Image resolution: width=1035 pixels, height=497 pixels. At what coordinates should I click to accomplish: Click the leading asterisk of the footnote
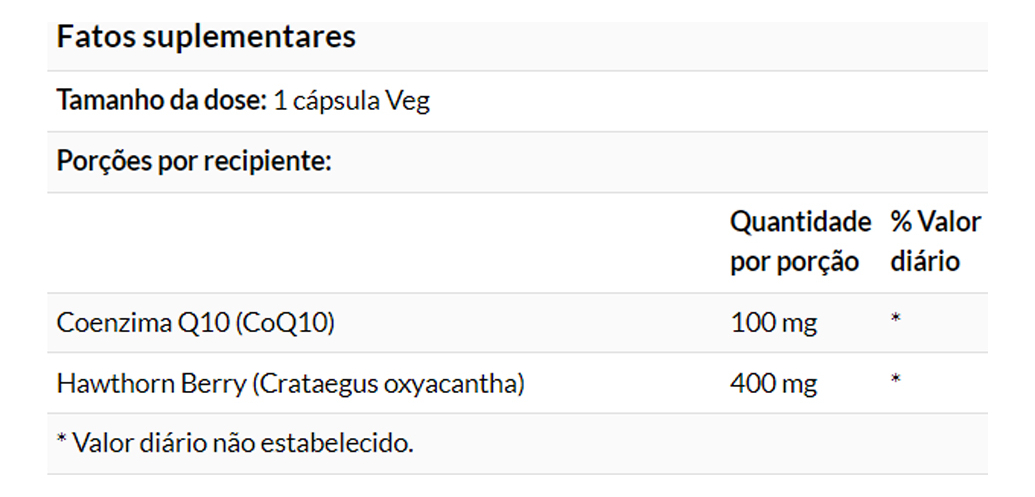[x=62, y=441]
